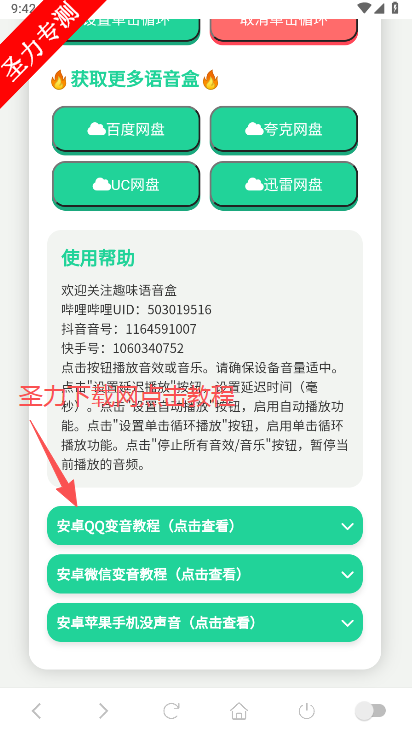
Task: Click the cloud icon on UC网盘
Action: [x=101, y=184]
